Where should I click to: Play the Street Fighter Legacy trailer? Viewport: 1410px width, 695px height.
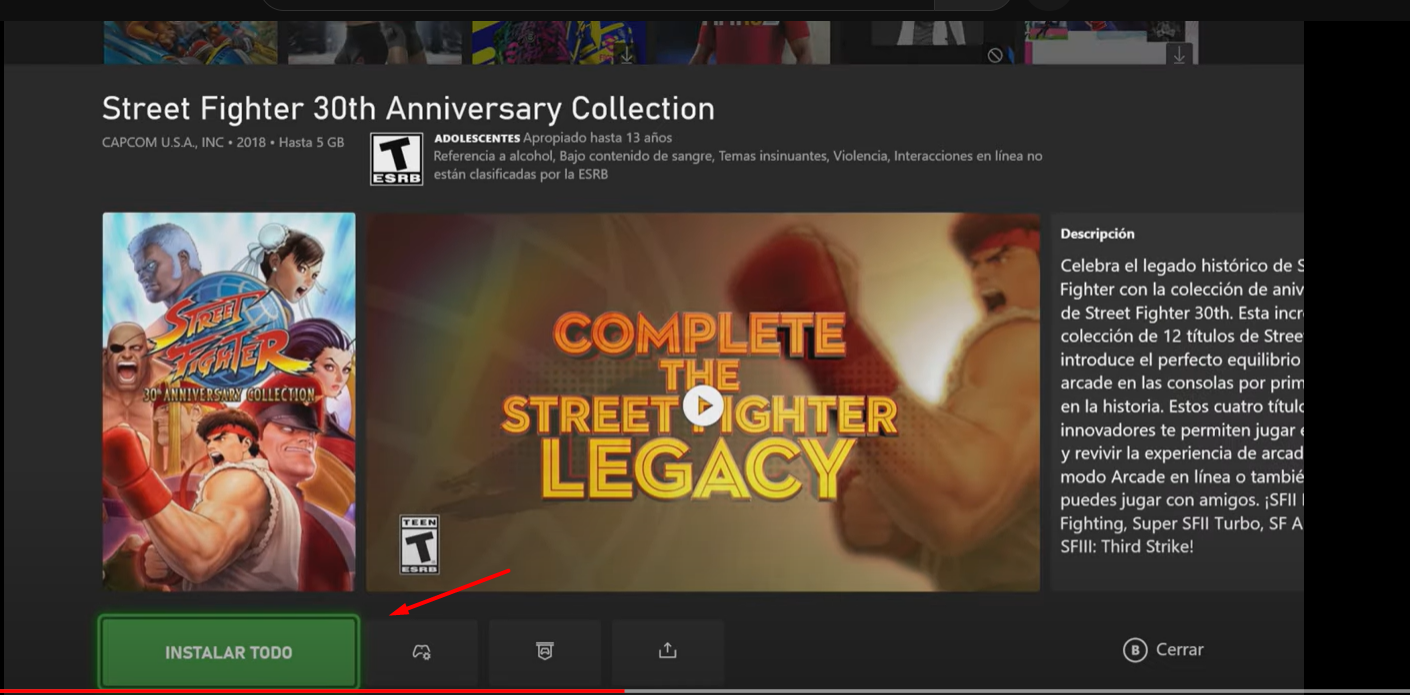(703, 405)
